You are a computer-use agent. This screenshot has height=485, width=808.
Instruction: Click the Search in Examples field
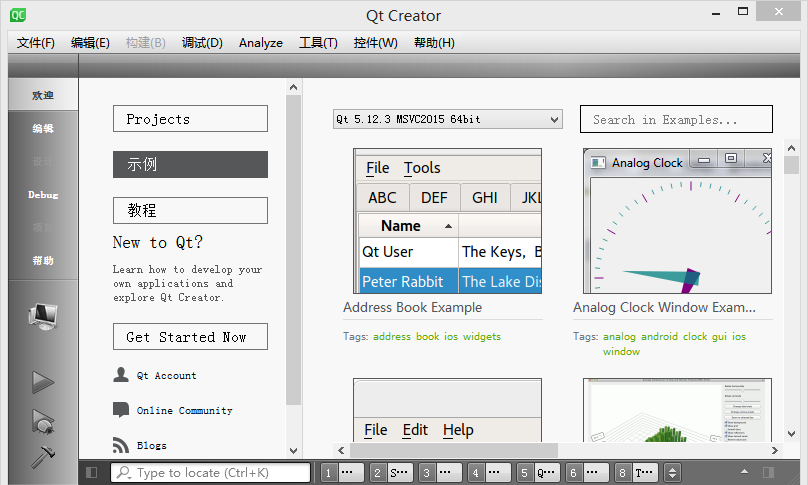point(676,119)
